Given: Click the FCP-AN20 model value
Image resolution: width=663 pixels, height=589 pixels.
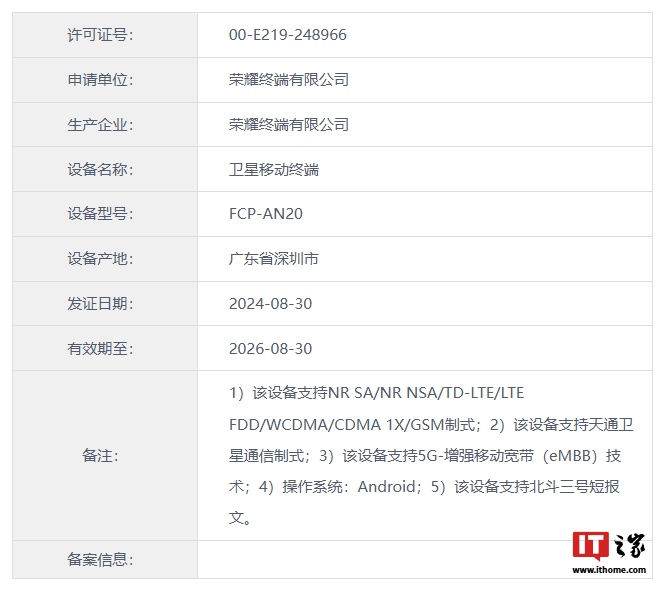Looking at the screenshot, I should (265, 214).
